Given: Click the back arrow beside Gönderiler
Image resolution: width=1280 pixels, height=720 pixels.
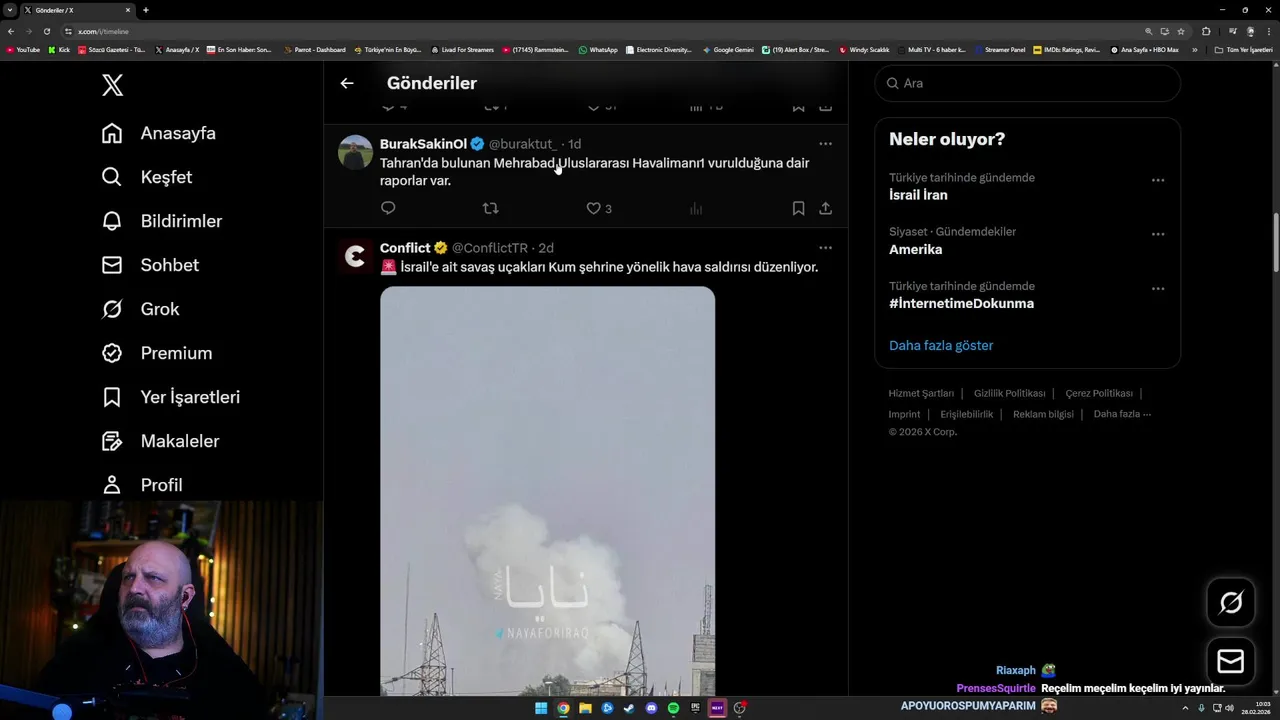Looking at the screenshot, I should point(347,83).
